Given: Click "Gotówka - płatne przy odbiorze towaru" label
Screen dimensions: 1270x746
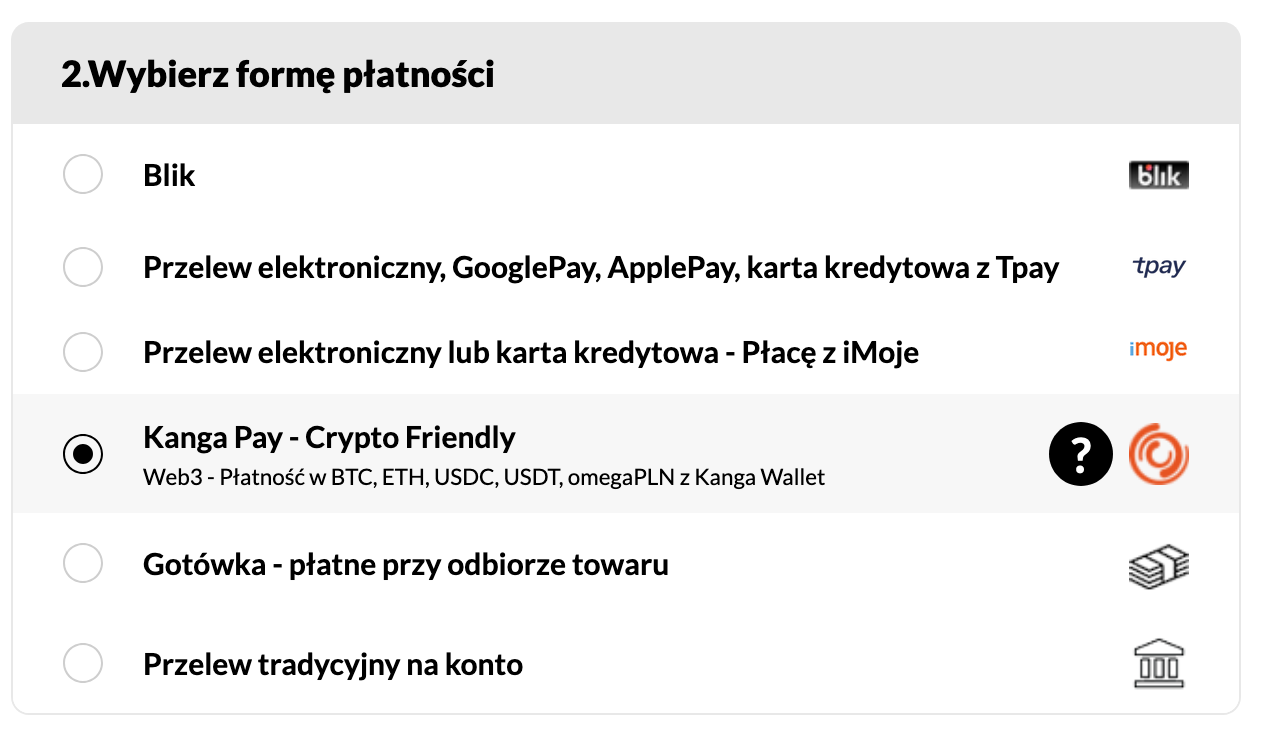Looking at the screenshot, I should pos(405,565).
